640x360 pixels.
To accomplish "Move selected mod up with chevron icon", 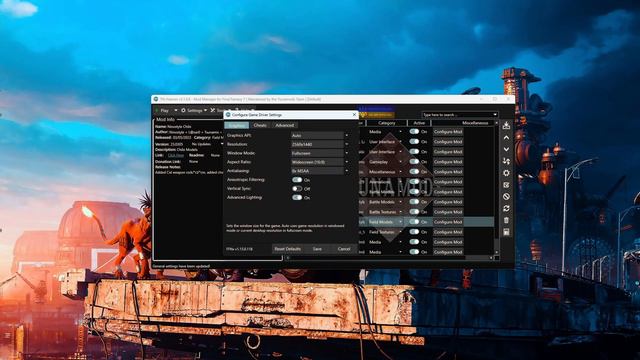I will pyautogui.click(x=506, y=138).
